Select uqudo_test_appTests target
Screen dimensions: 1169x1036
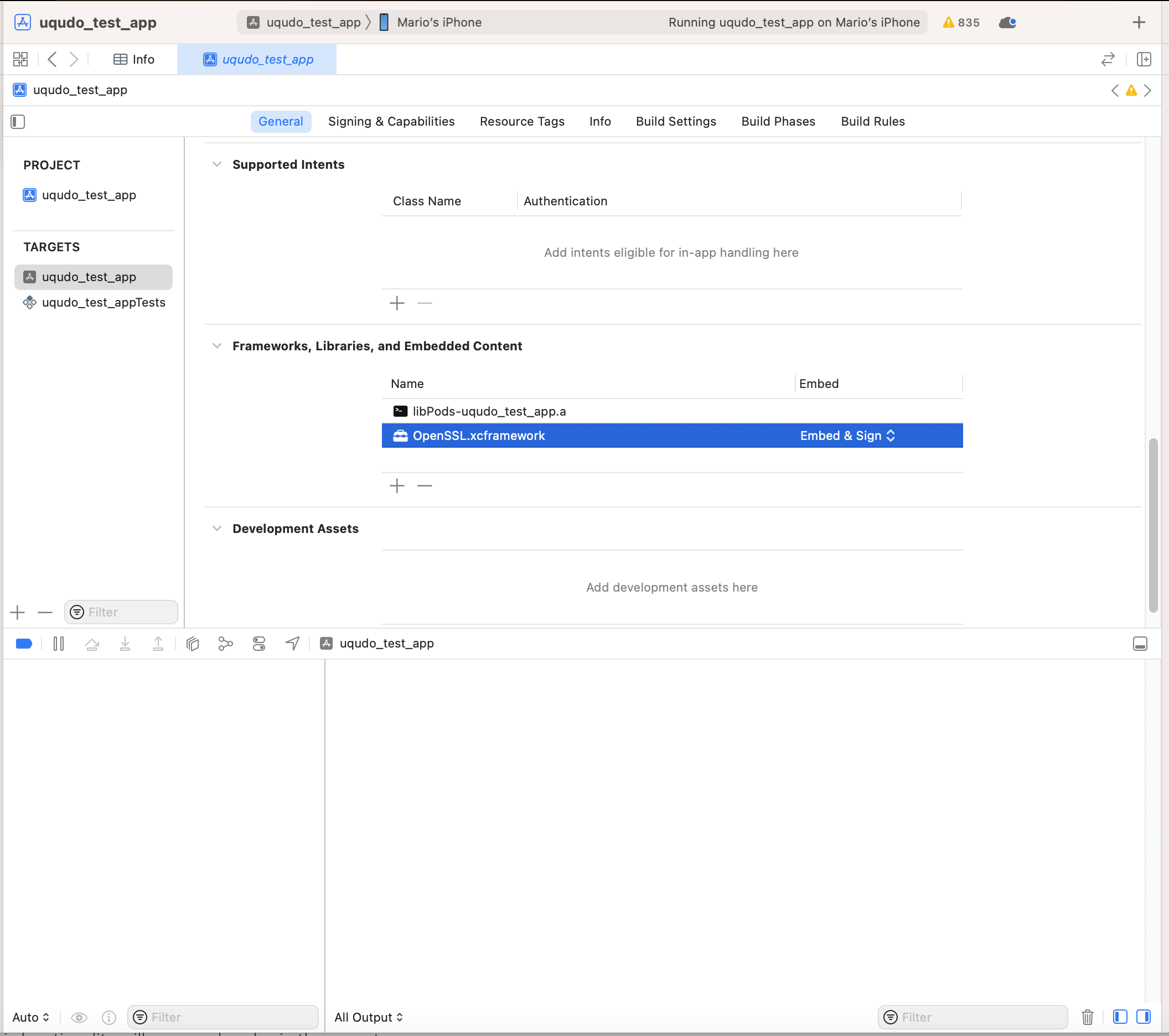point(103,303)
